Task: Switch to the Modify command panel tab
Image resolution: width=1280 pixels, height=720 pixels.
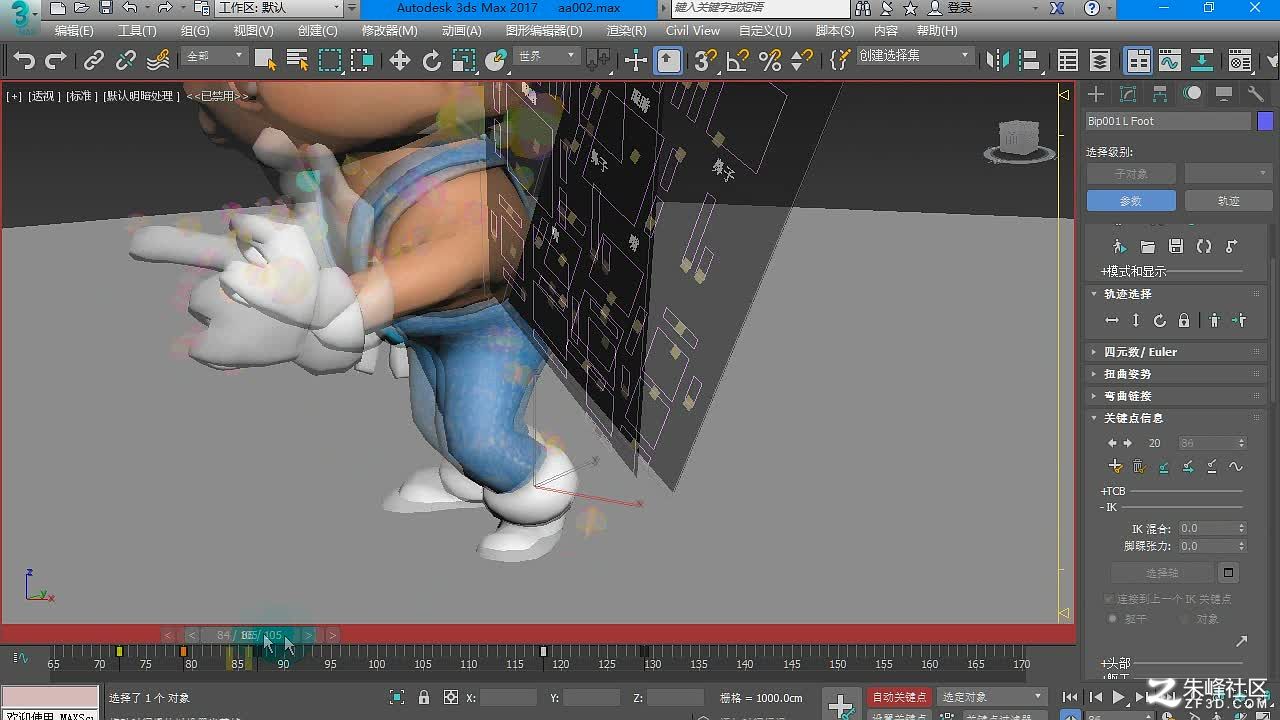Action: [1129, 94]
